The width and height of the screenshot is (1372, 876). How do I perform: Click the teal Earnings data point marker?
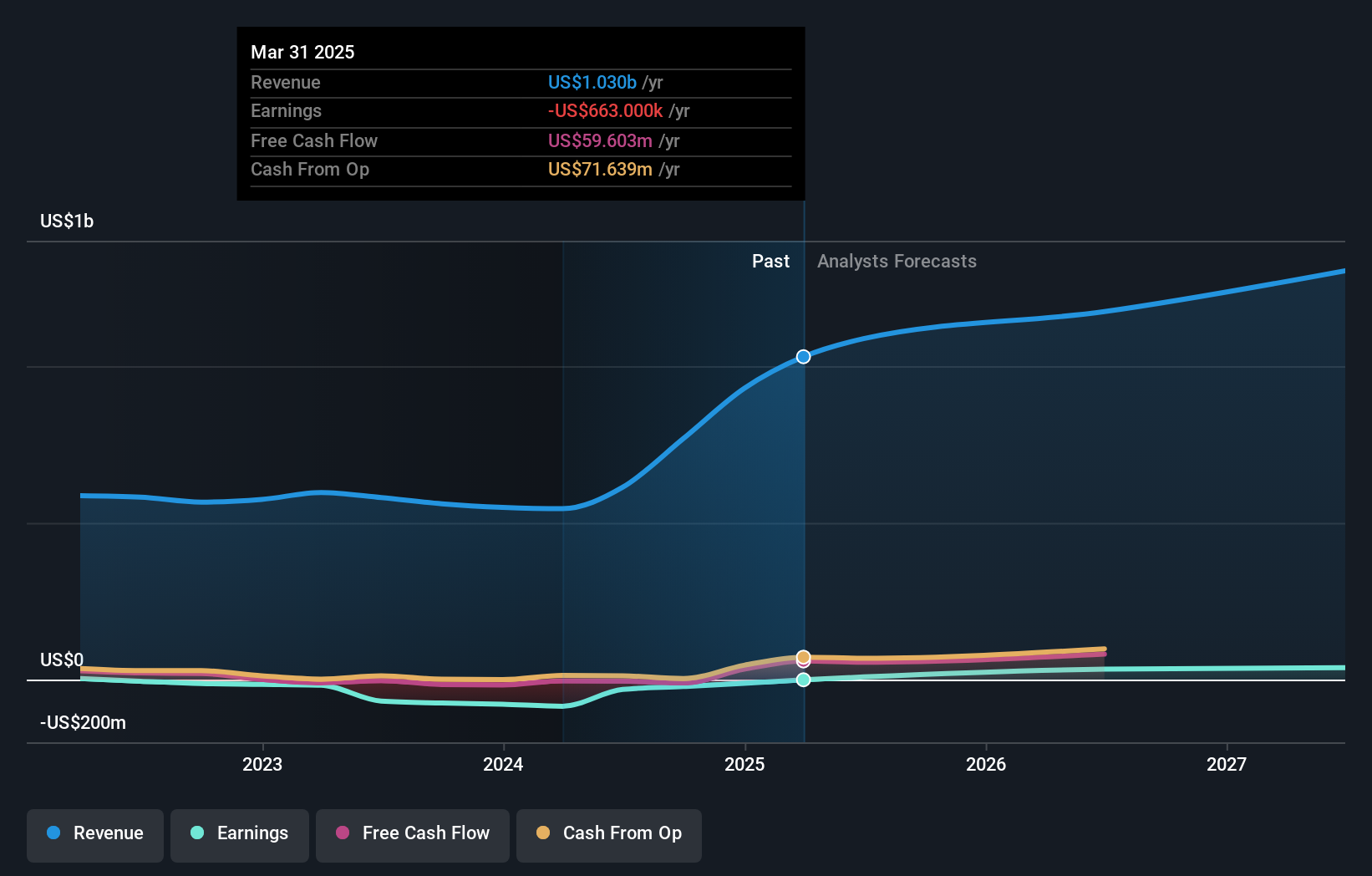click(x=803, y=680)
